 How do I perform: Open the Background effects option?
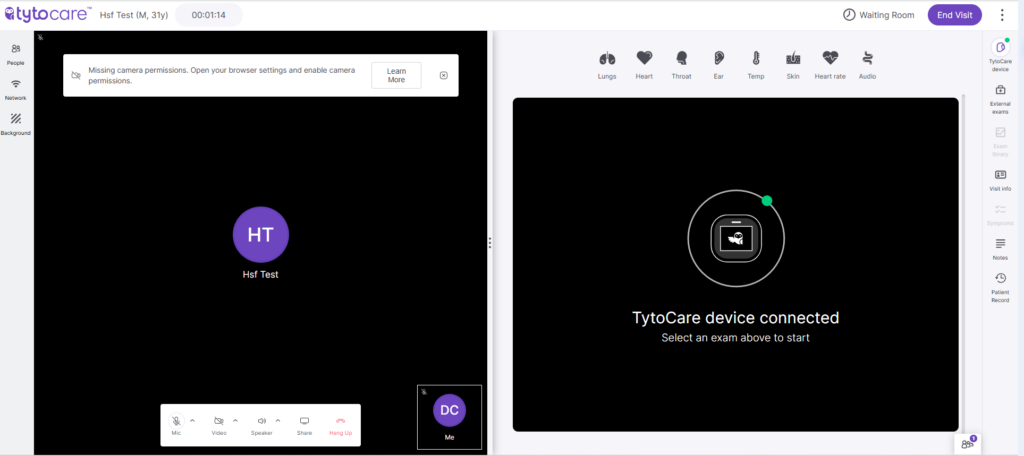pyautogui.click(x=16, y=124)
